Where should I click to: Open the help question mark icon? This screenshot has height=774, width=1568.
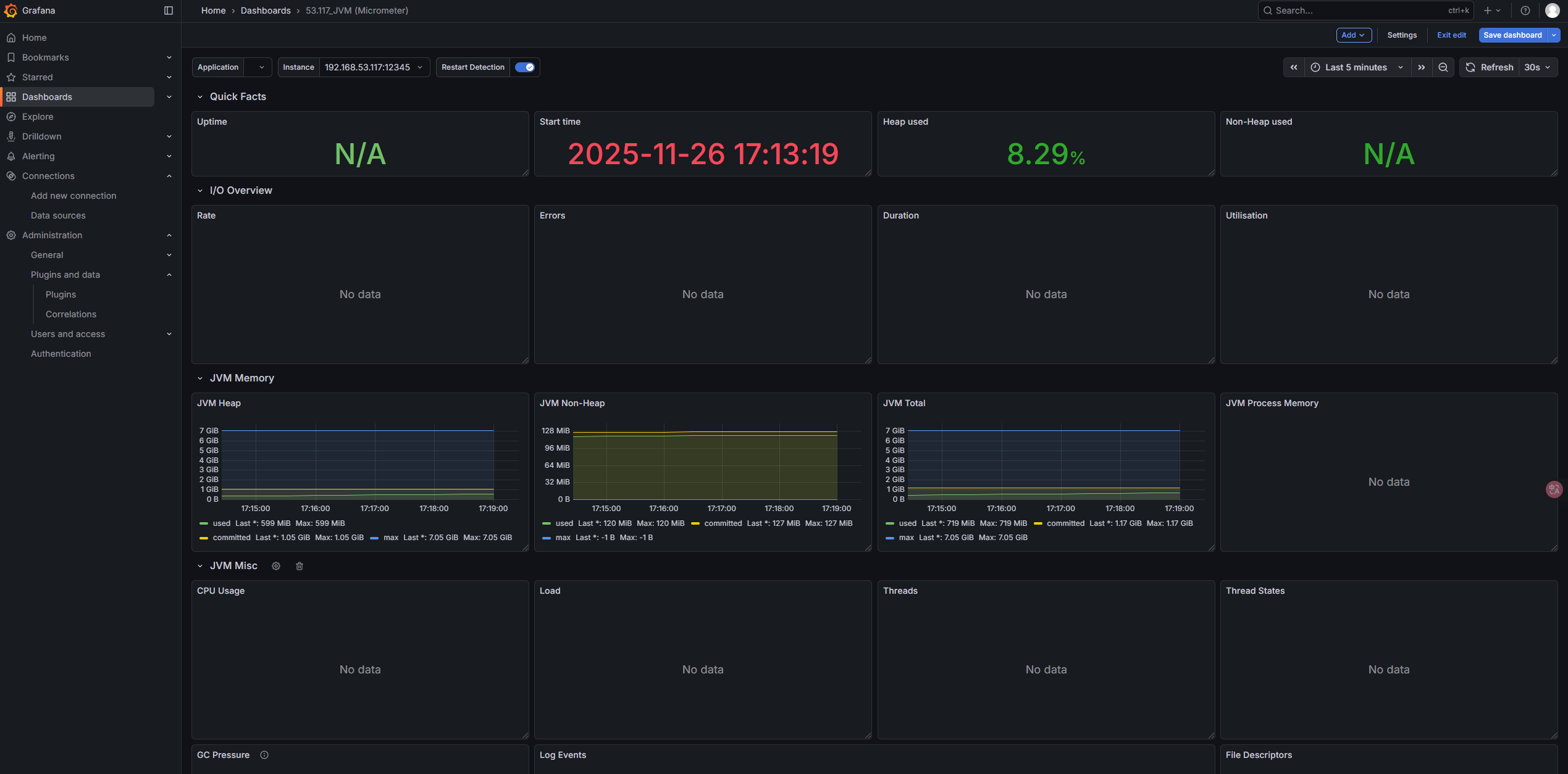(x=1525, y=10)
